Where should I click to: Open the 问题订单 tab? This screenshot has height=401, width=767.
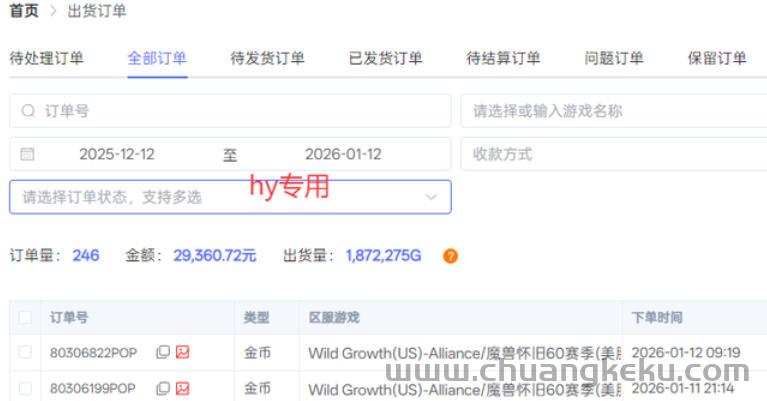pos(614,58)
